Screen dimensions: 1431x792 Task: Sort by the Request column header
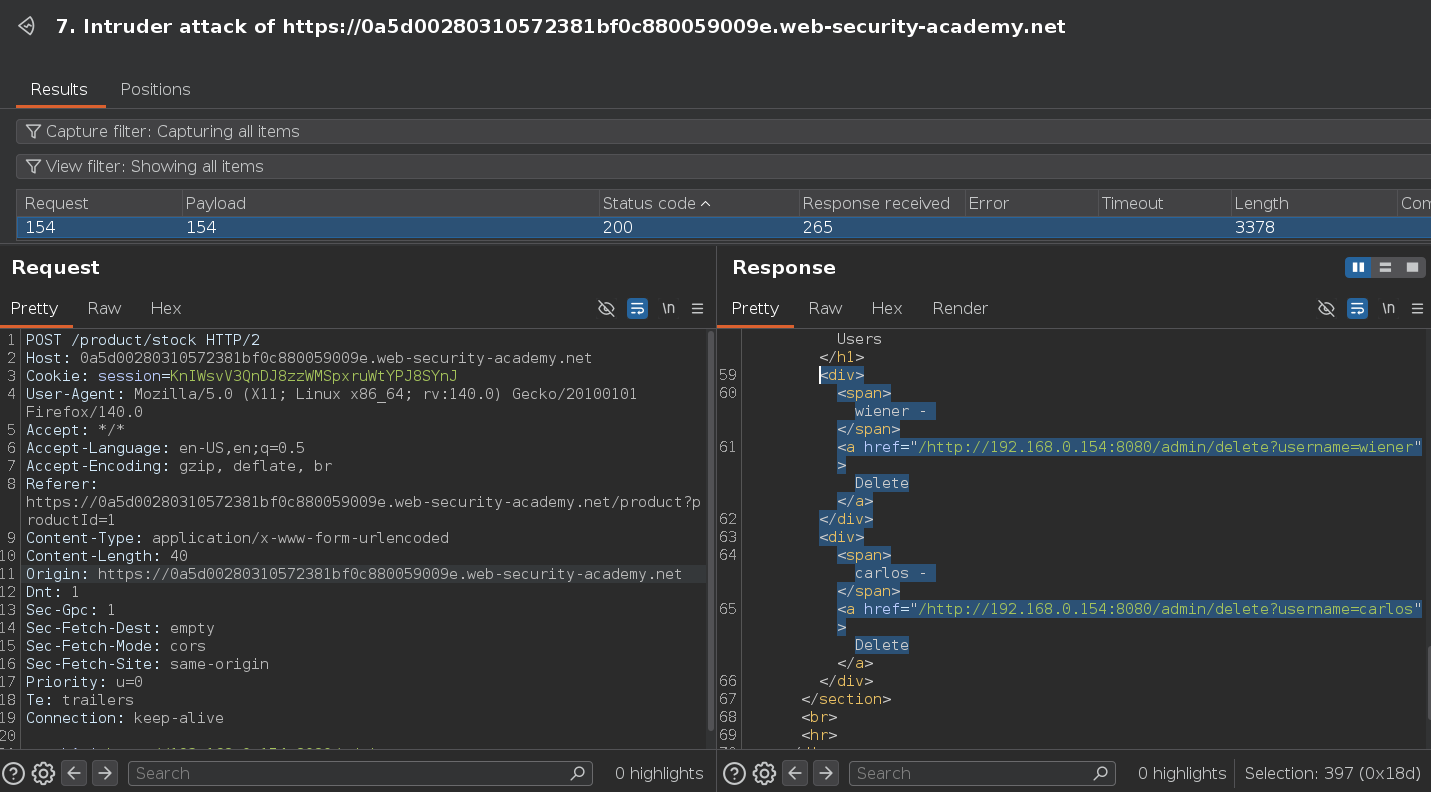coord(97,203)
